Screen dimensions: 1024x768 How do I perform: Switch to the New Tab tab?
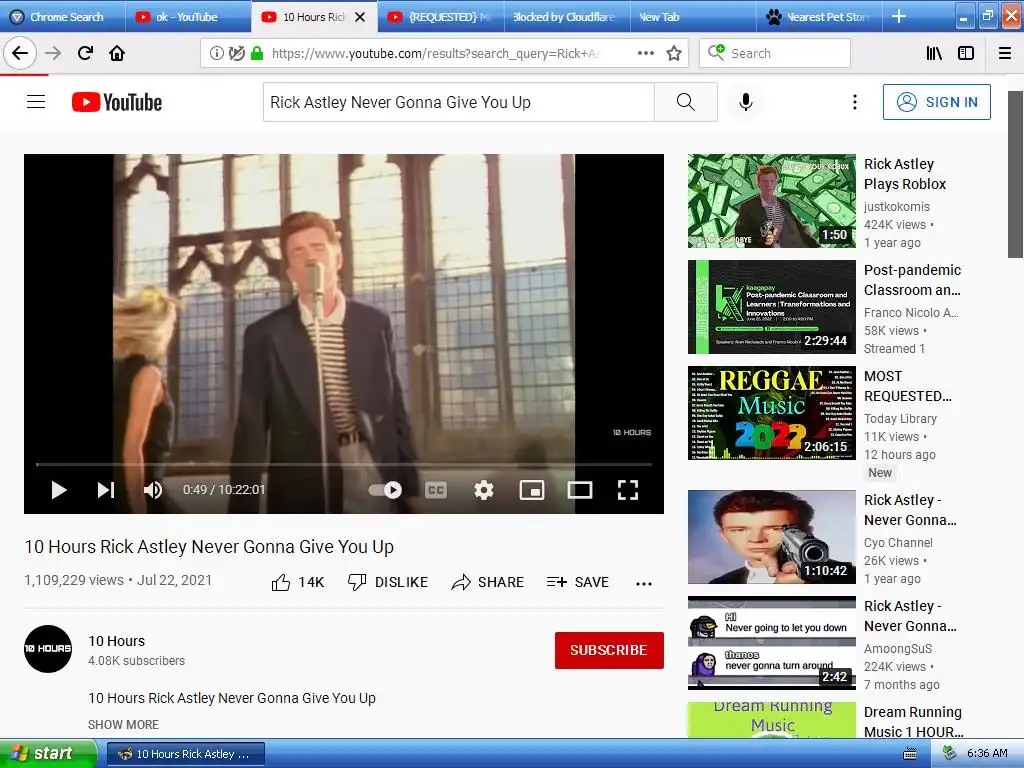[x=692, y=16]
